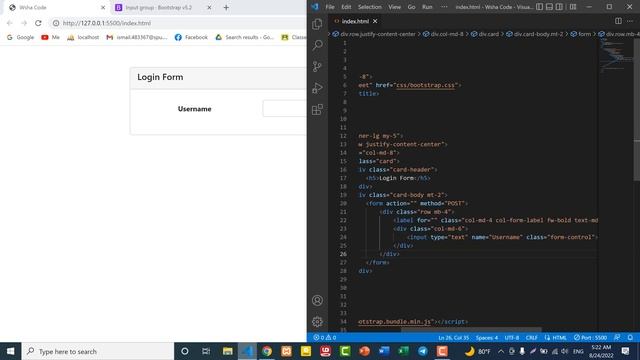Image resolution: width=640 pixels, height=360 pixels.
Task: Open the VS Code application menu logo
Action: coord(315,7)
